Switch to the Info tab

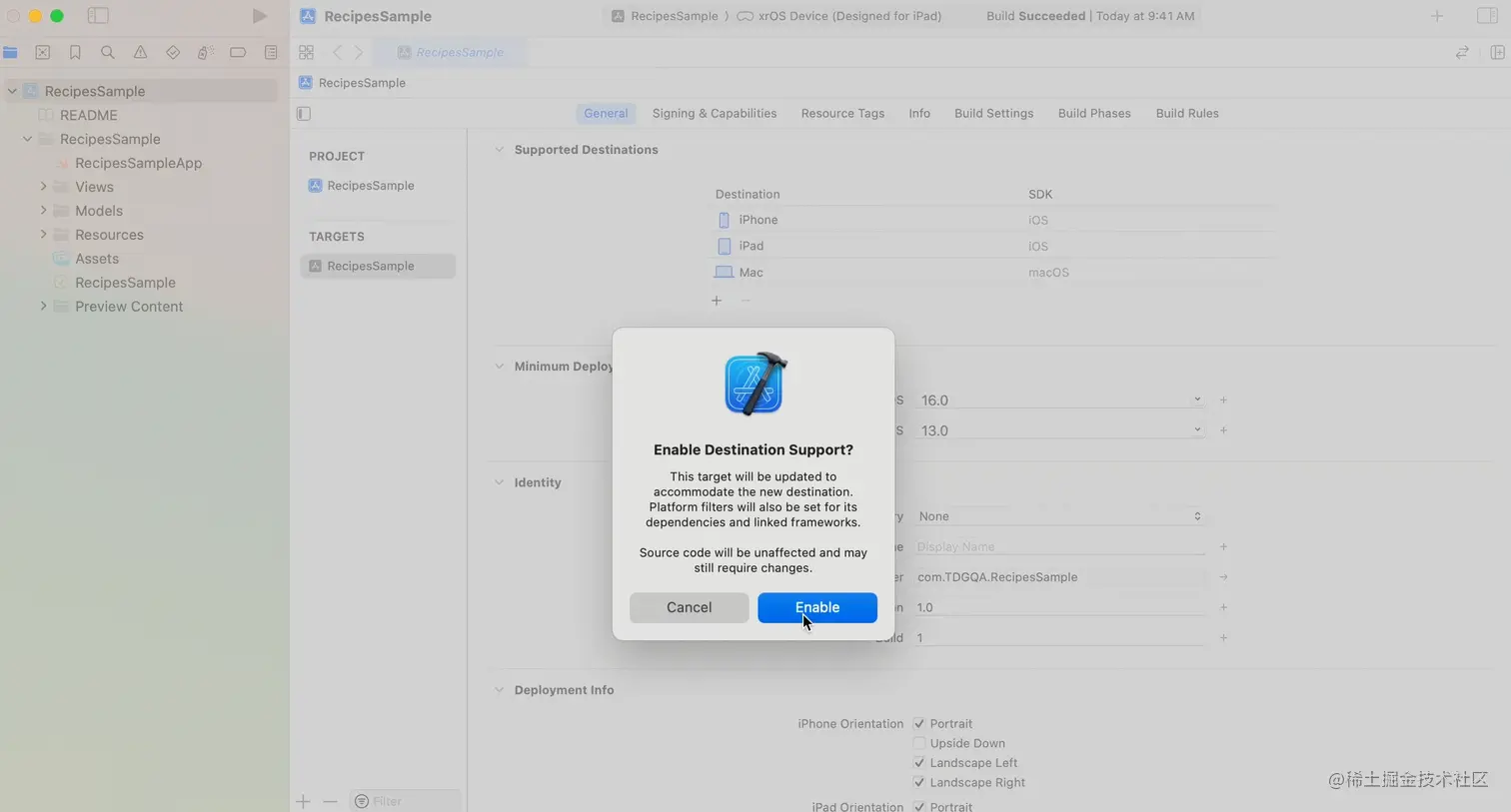(919, 114)
